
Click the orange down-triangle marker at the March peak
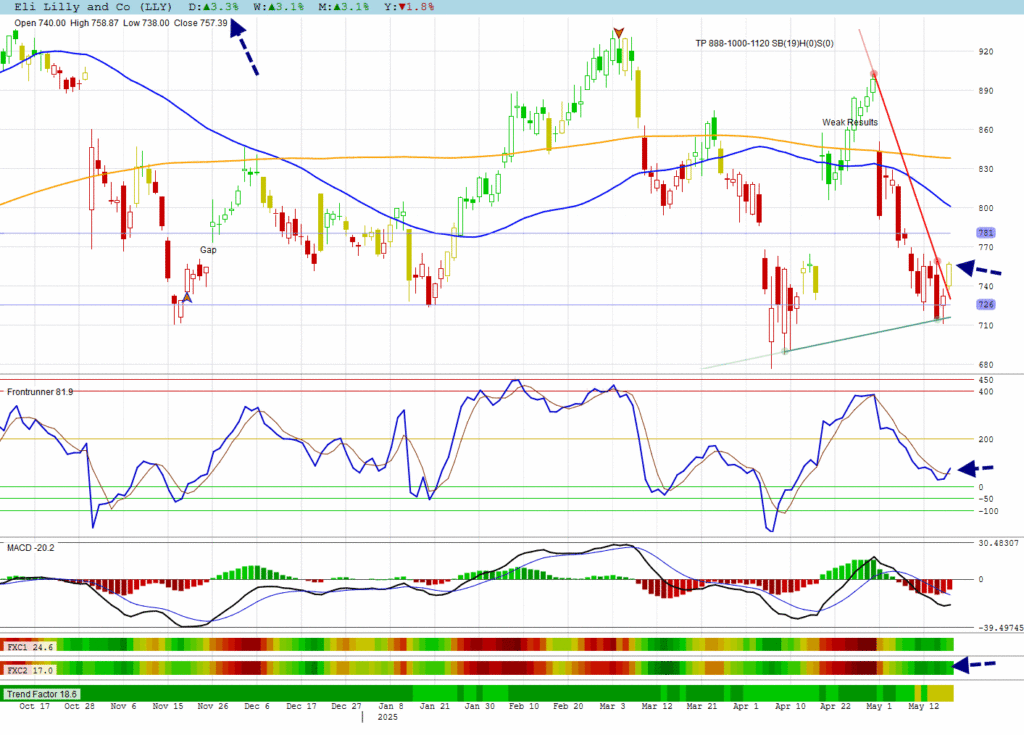point(618,33)
